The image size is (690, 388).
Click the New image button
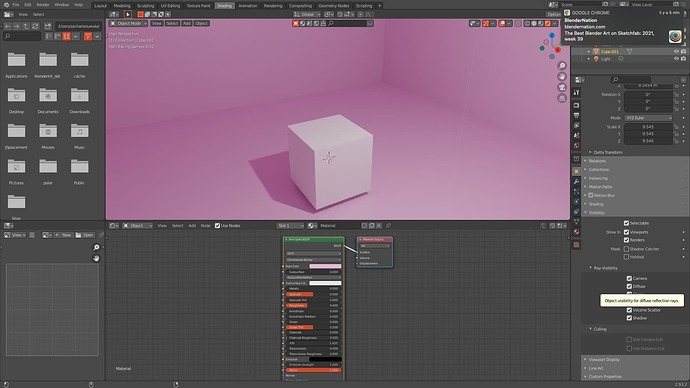63,235
